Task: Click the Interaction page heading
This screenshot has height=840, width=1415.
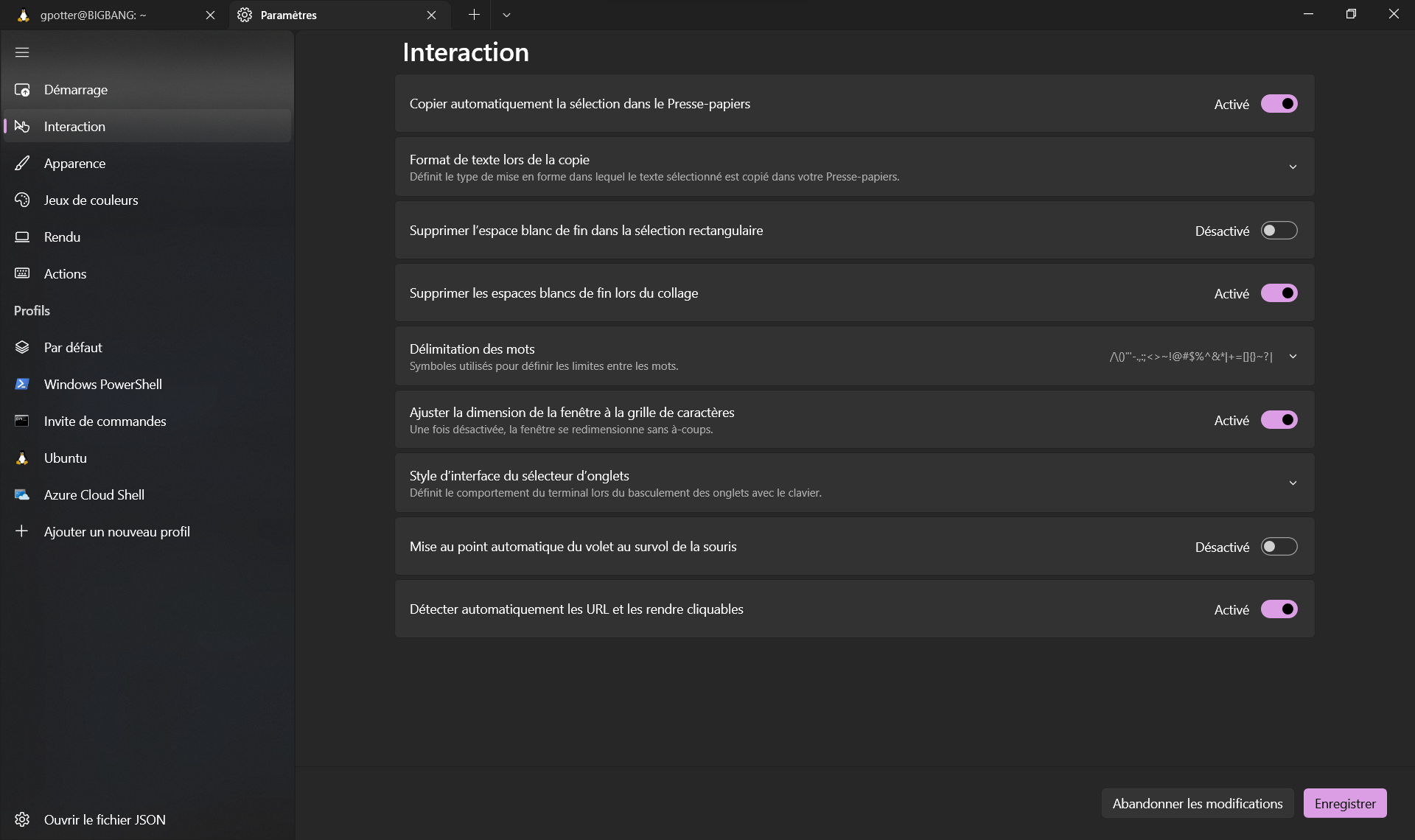Action: tap(466, 52)
